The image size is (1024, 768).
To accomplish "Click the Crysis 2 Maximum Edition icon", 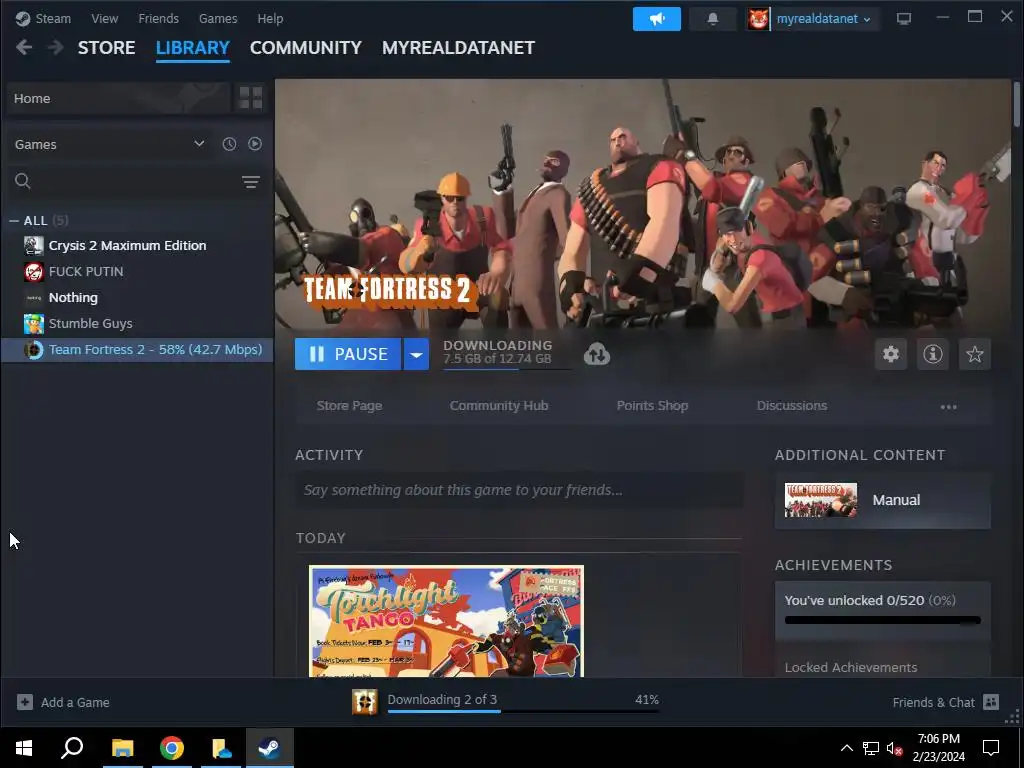I will 34,246.
